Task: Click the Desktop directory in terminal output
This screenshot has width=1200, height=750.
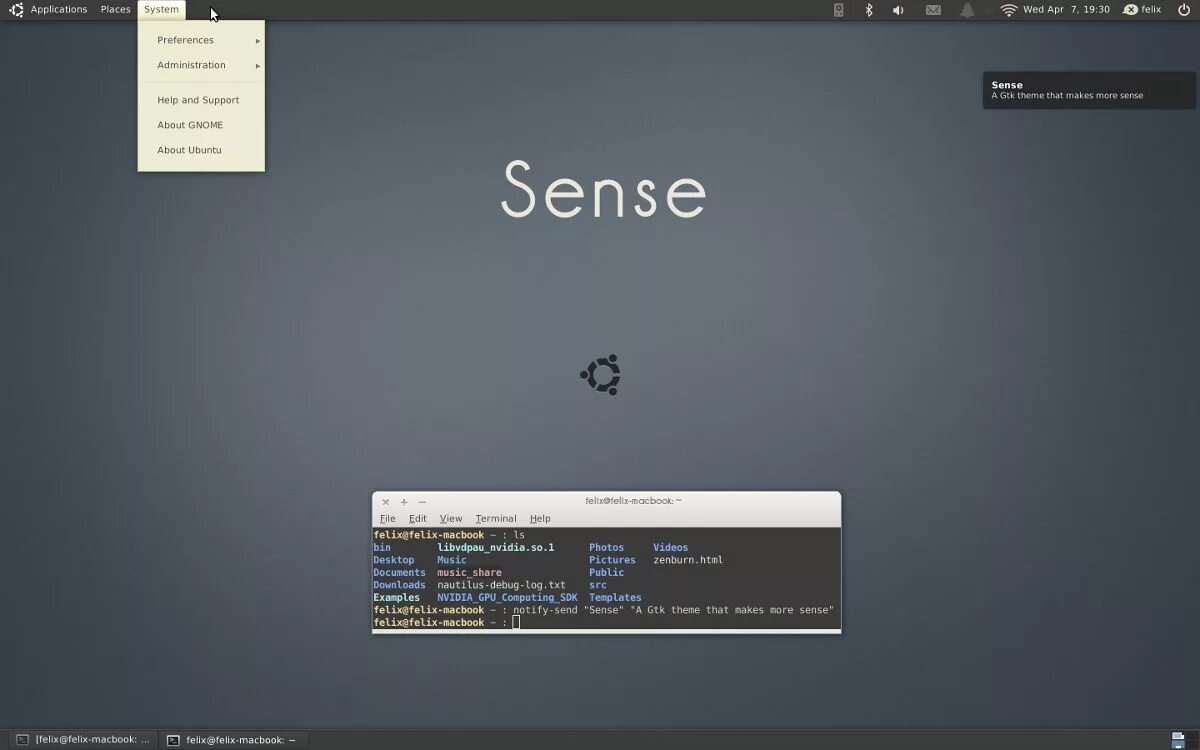Action: 394,560
